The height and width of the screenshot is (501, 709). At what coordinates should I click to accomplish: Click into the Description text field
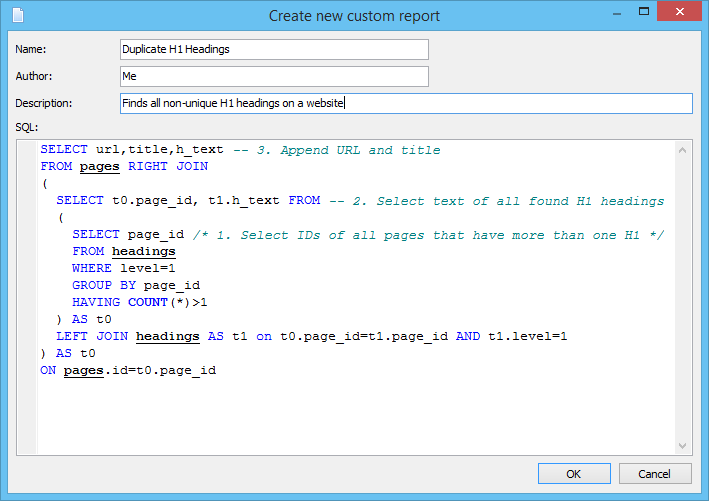pyautogui.click(x=405, y=103)
